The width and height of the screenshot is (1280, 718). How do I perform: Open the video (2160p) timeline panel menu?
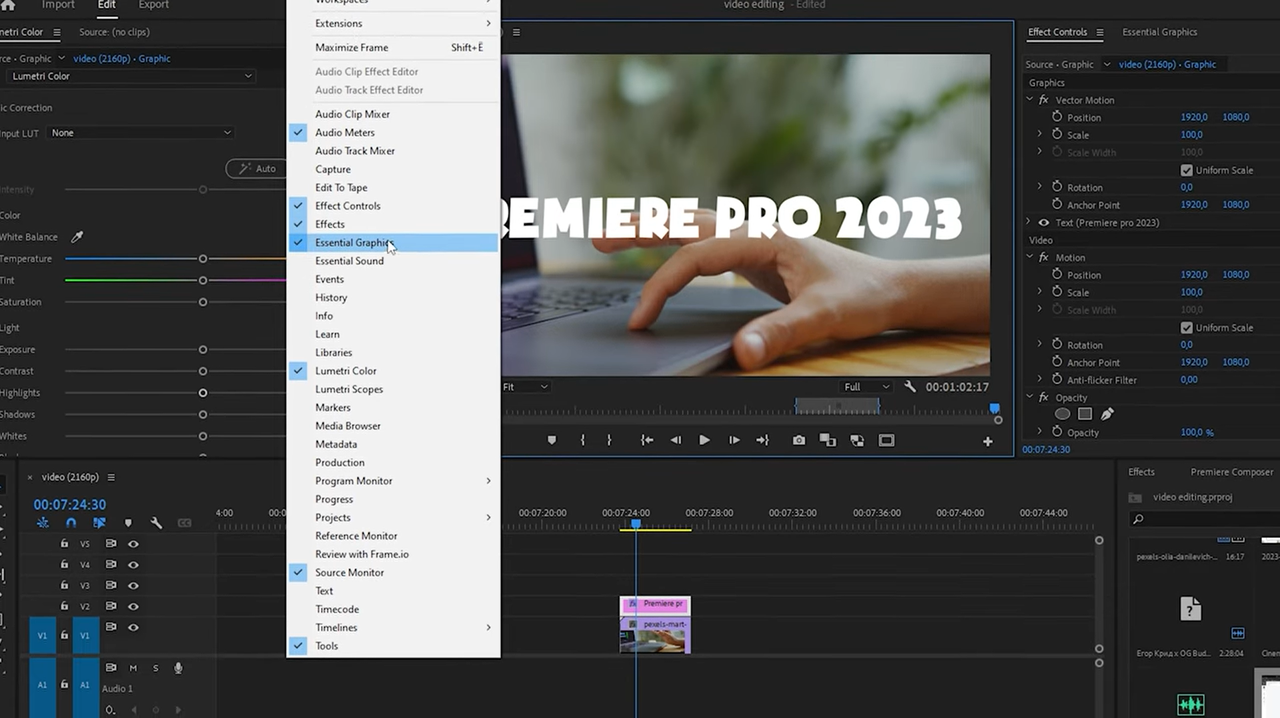click(111, 477)
